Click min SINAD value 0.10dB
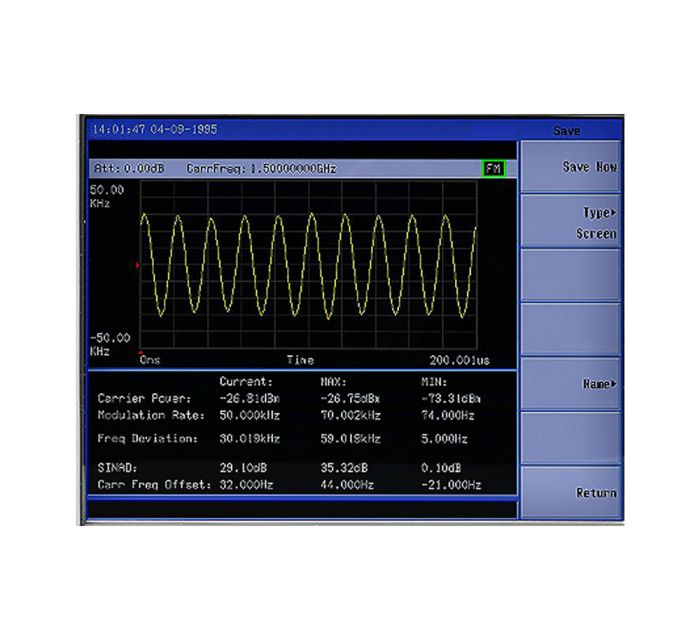This screenshot has width=700, height=640. 441,468
